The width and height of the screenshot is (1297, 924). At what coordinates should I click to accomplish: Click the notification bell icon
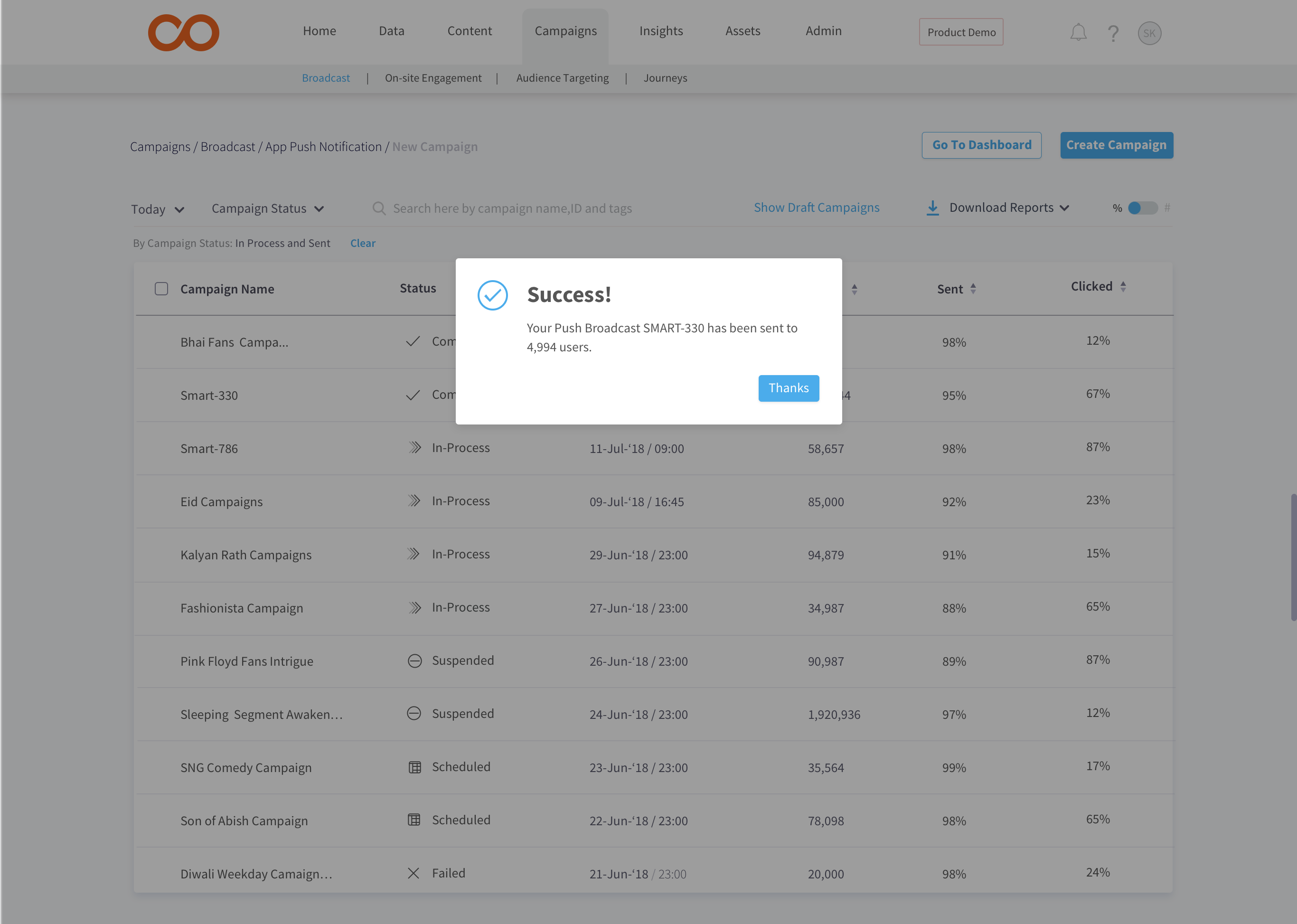tap(1078, 32)
